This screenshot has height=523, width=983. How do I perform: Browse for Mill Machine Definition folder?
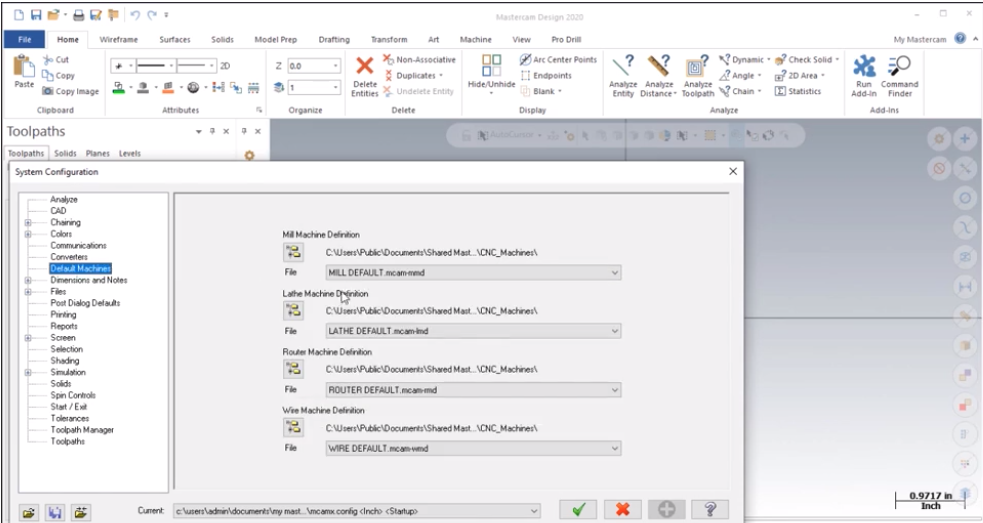coord(293,252)
